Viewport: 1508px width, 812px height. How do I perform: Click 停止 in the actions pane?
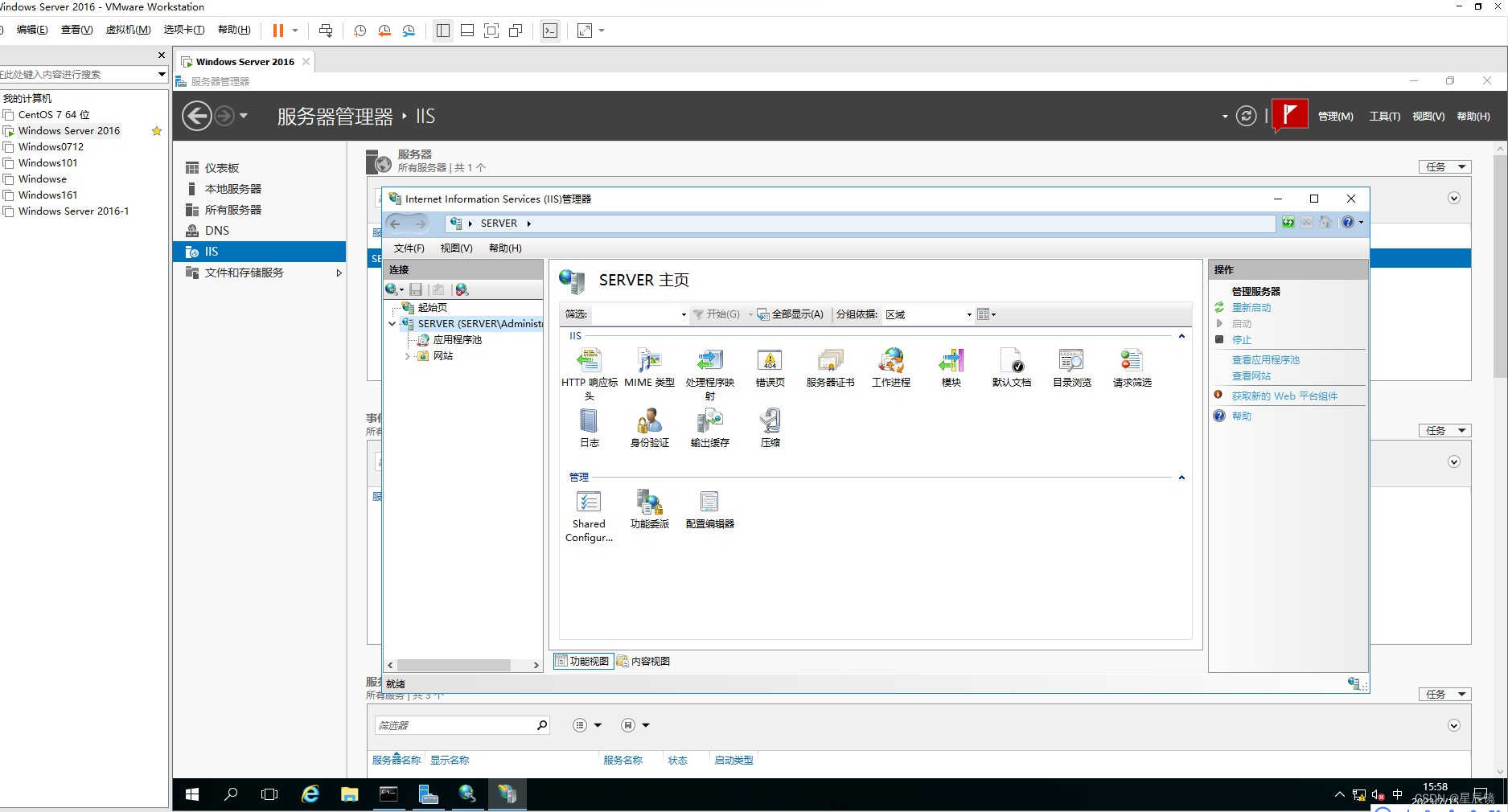coord(1241,340)
